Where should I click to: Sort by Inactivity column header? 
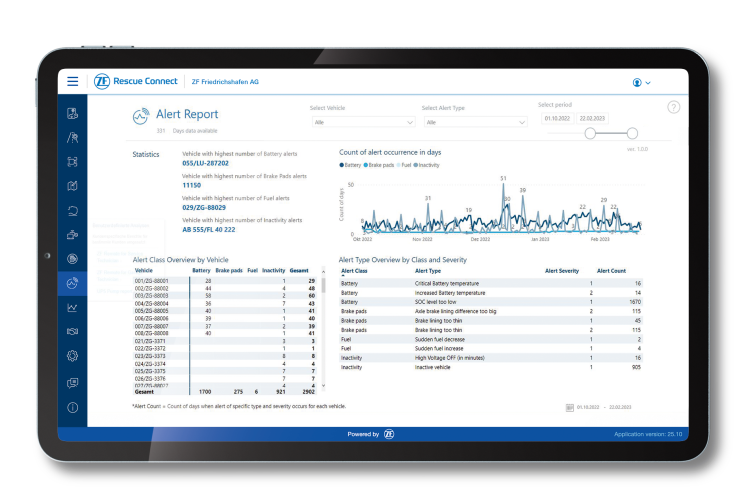tap(271, 270)
